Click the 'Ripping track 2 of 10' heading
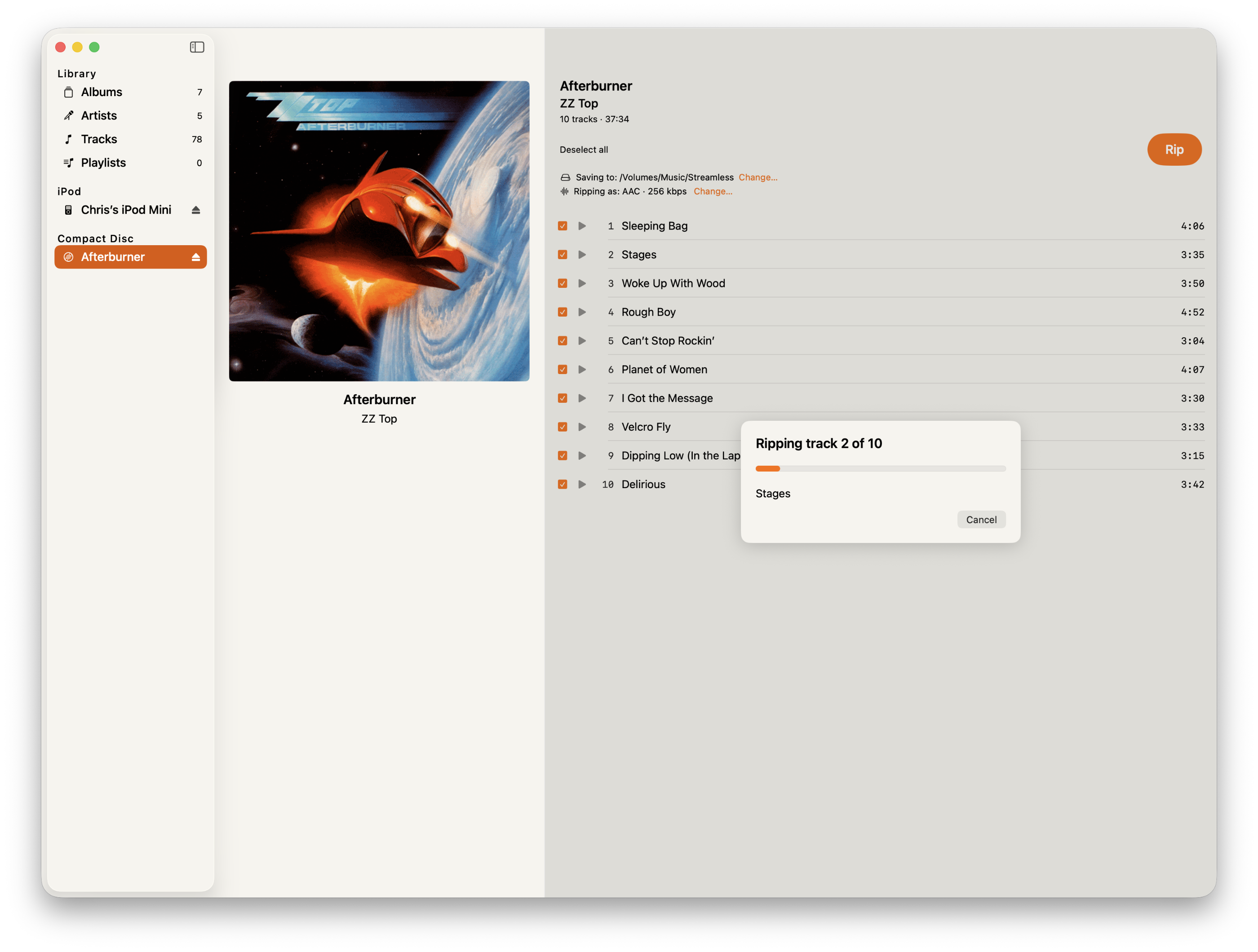 (x=819, y=443)
